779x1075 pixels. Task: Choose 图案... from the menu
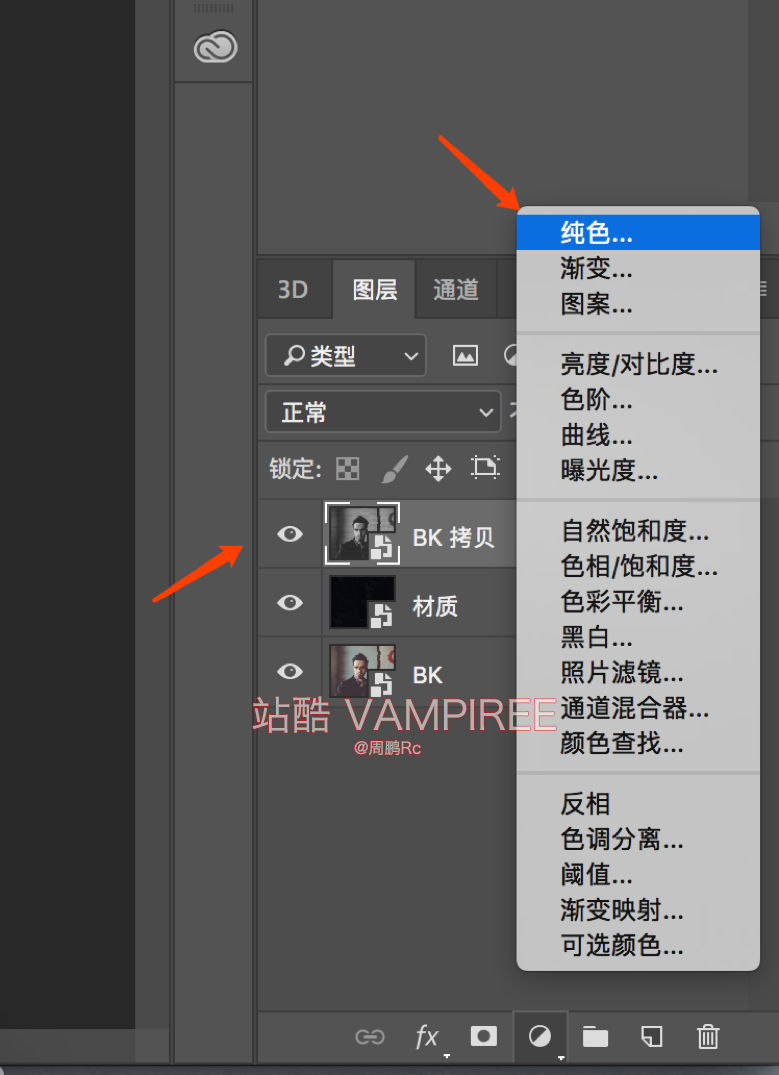point(638,304)
